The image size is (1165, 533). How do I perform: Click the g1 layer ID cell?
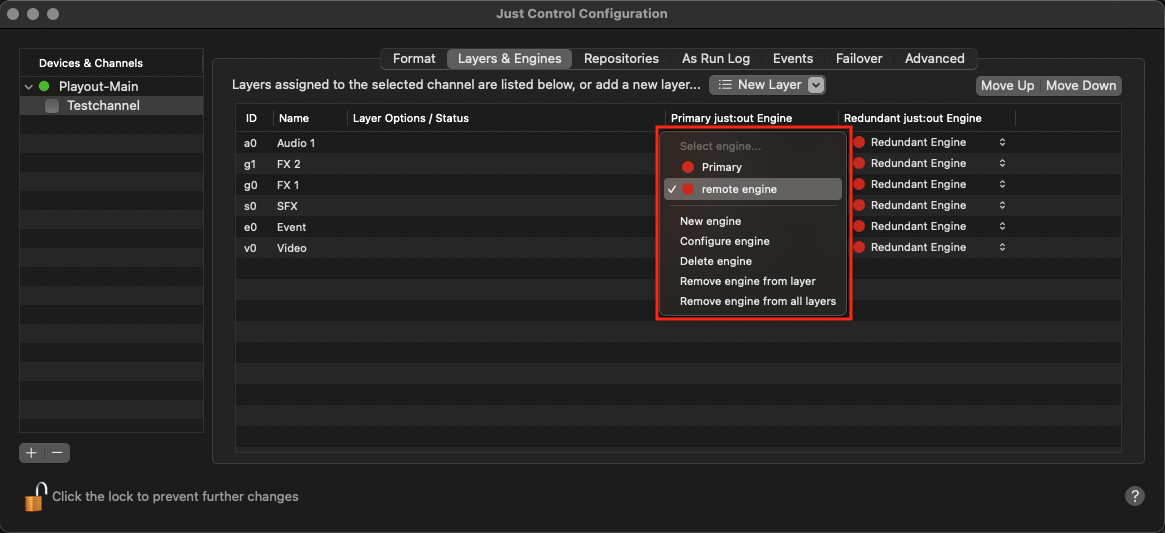coord(250,164)
